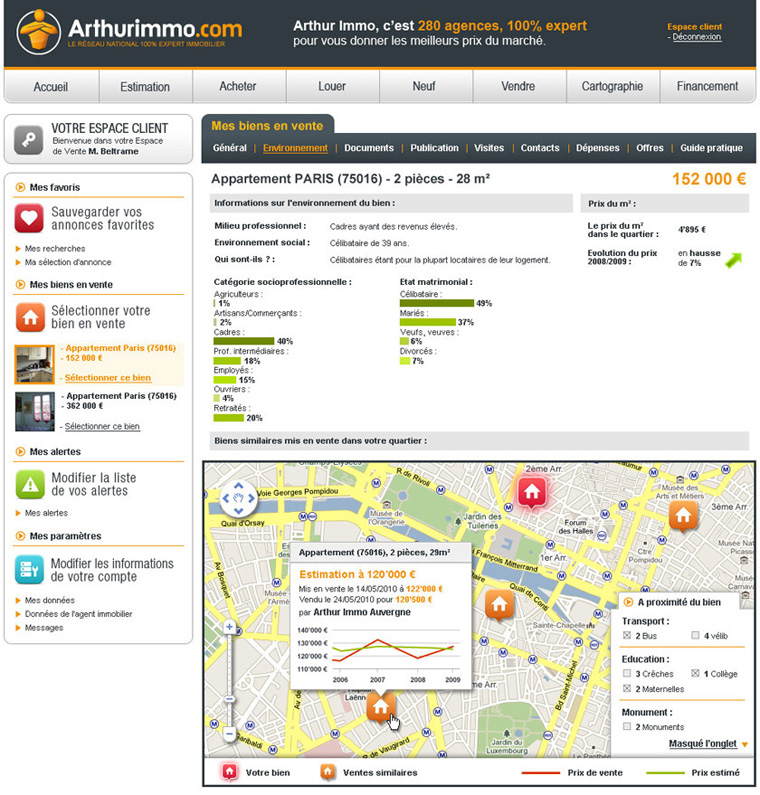The height and width of the screenshot is (795, 760).
Task: Open the Financement menu item
Action: click(708, 87)
